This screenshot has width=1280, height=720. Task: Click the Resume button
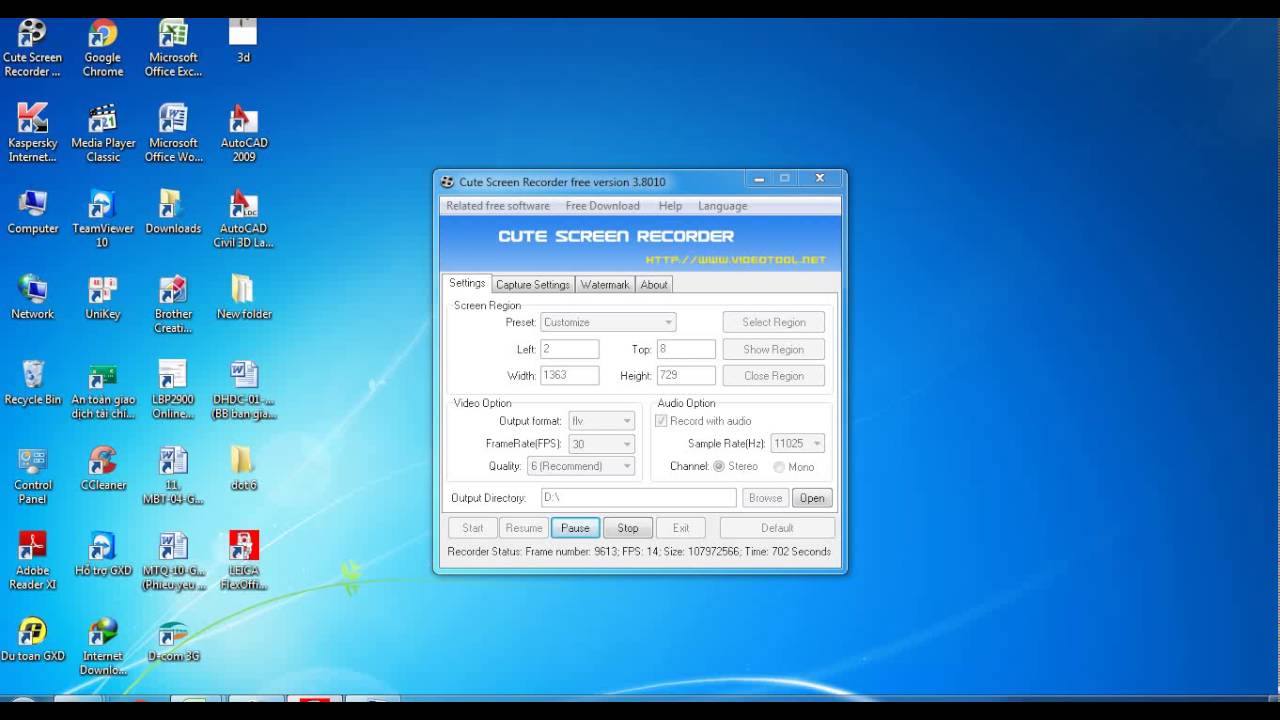pyautogui.click(x=524, y=528)
